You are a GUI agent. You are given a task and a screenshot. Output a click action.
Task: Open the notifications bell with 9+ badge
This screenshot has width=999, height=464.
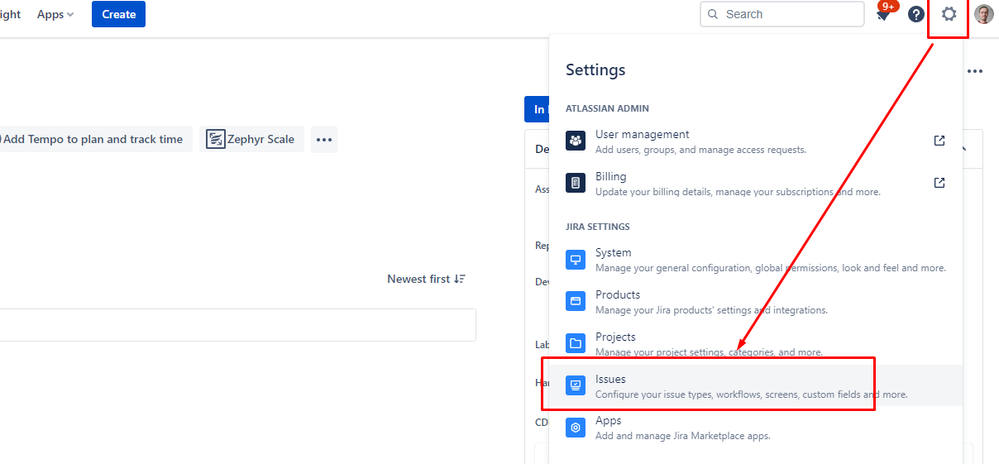(x=884, y=13)
